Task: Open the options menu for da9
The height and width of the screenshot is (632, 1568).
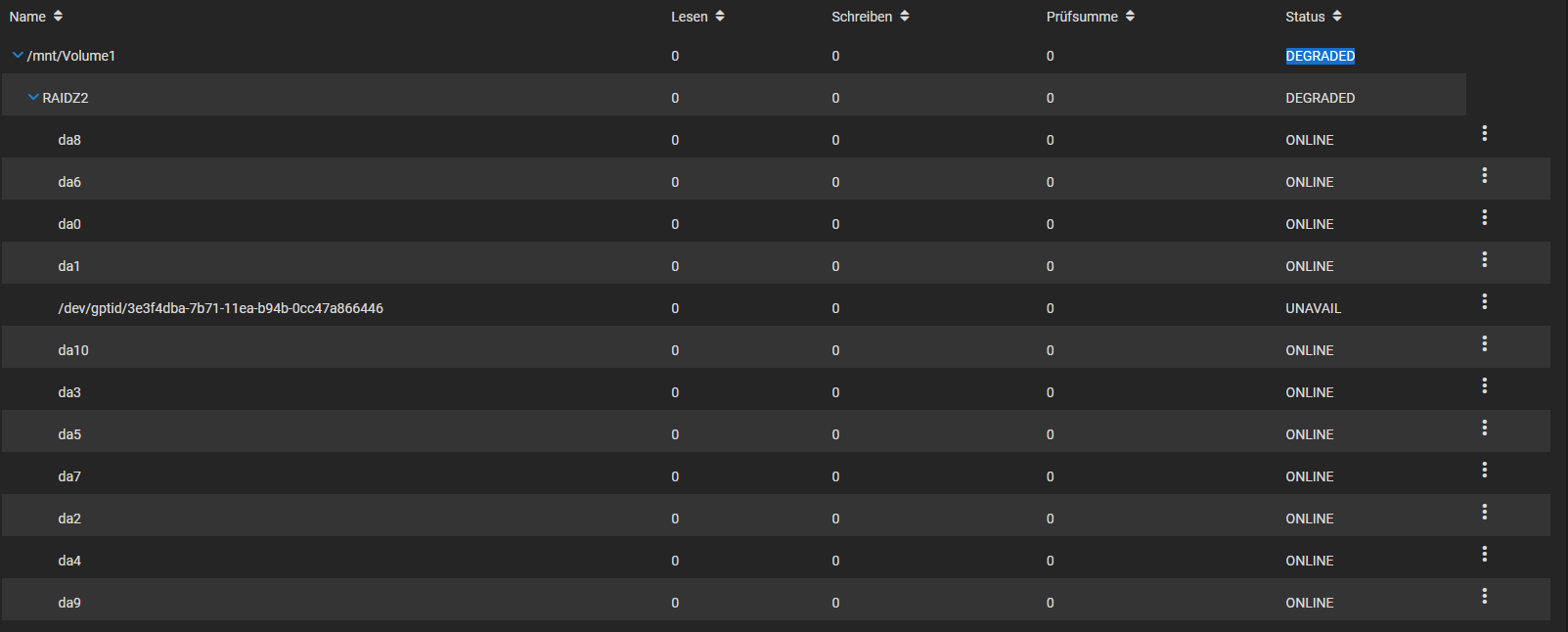Action: click(1484, 596)
